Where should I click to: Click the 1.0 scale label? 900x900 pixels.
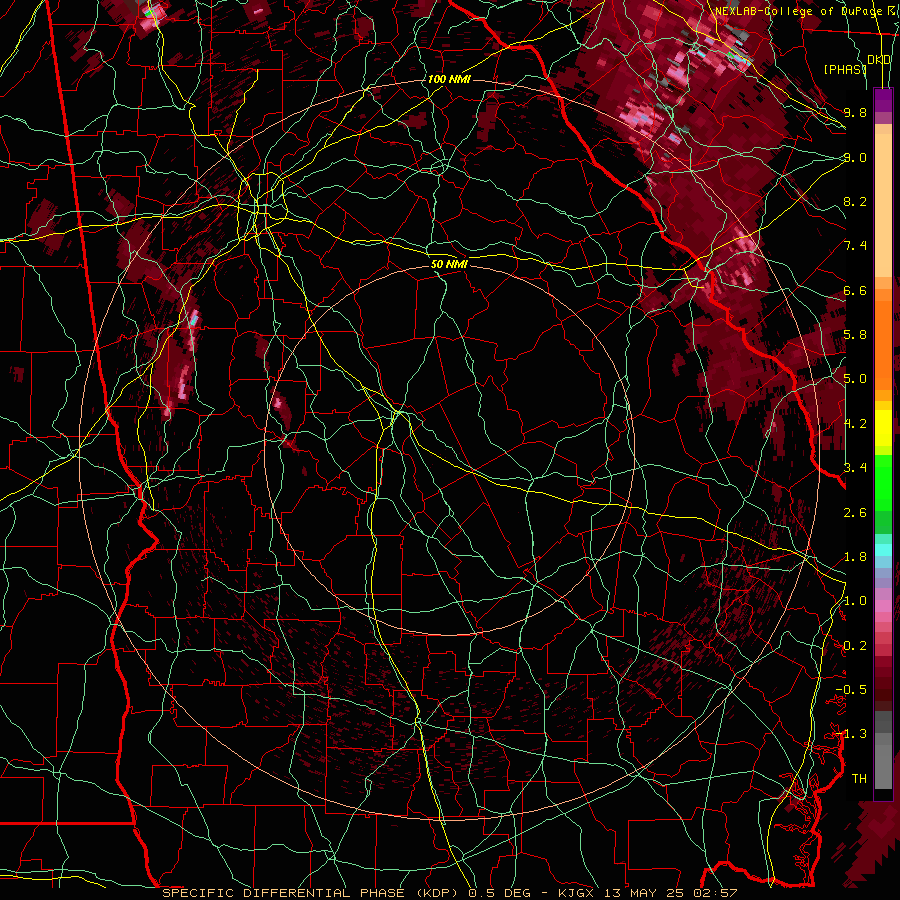pyautogui.click(x=855, y=601)
